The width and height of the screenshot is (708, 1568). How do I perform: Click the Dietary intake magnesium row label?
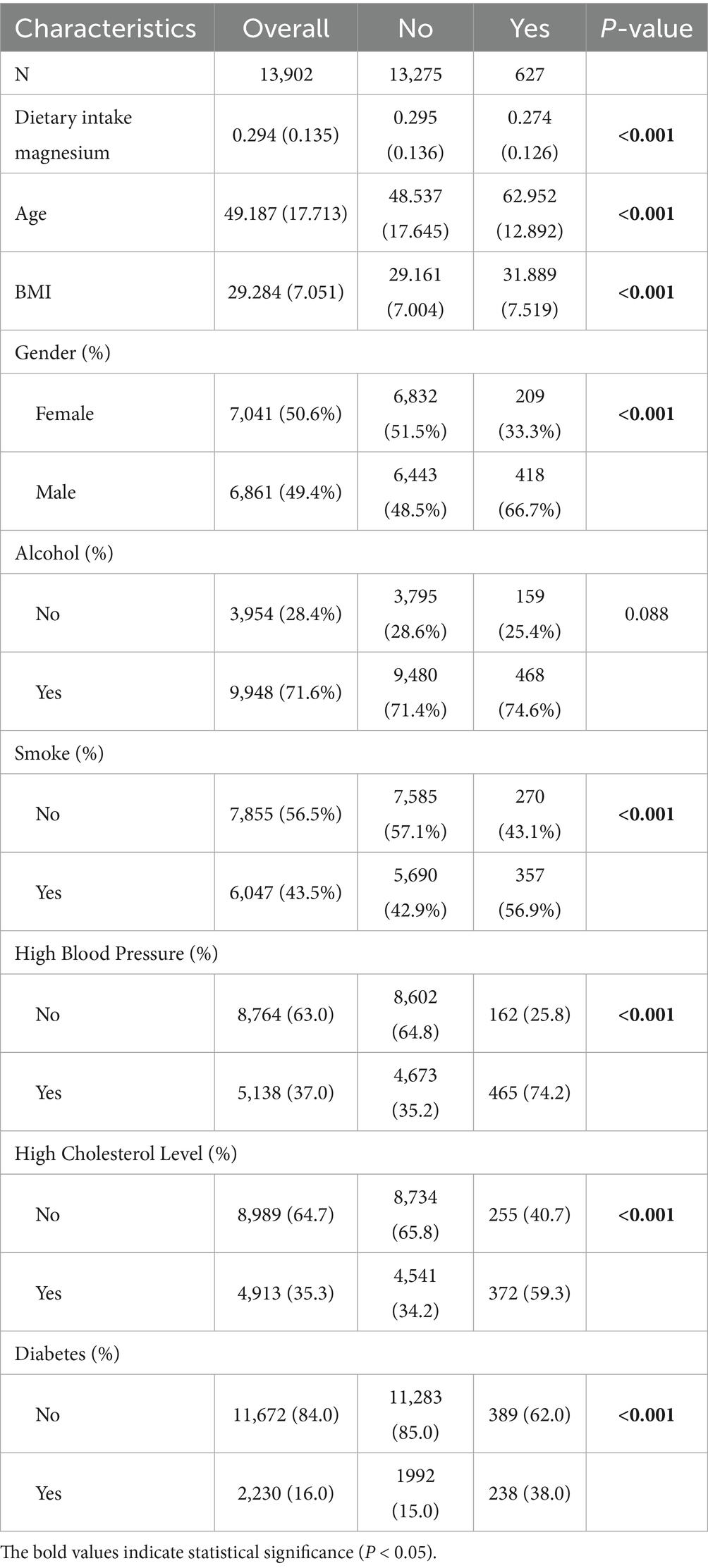pyautogui.click(x=73, y=135)
